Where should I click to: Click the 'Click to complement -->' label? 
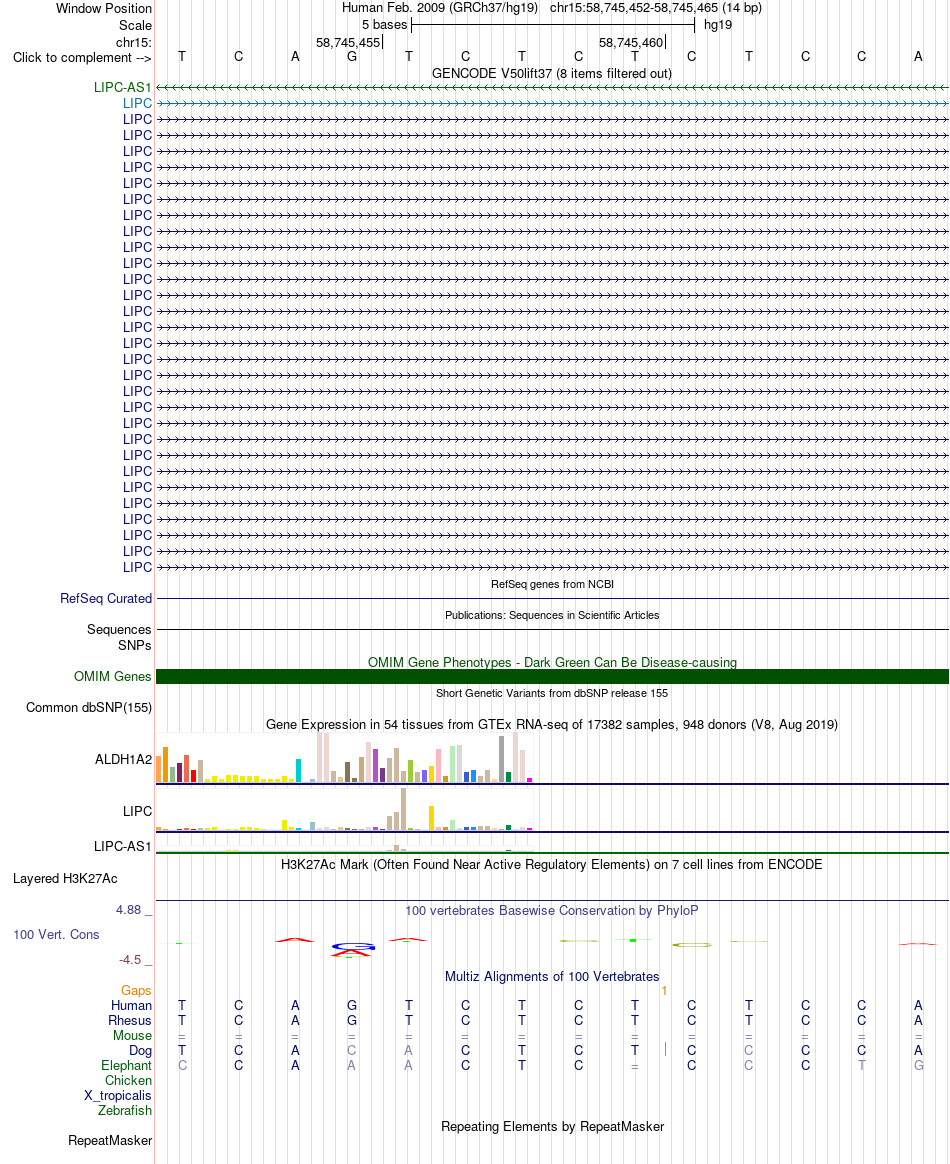[x=82, y=57]
